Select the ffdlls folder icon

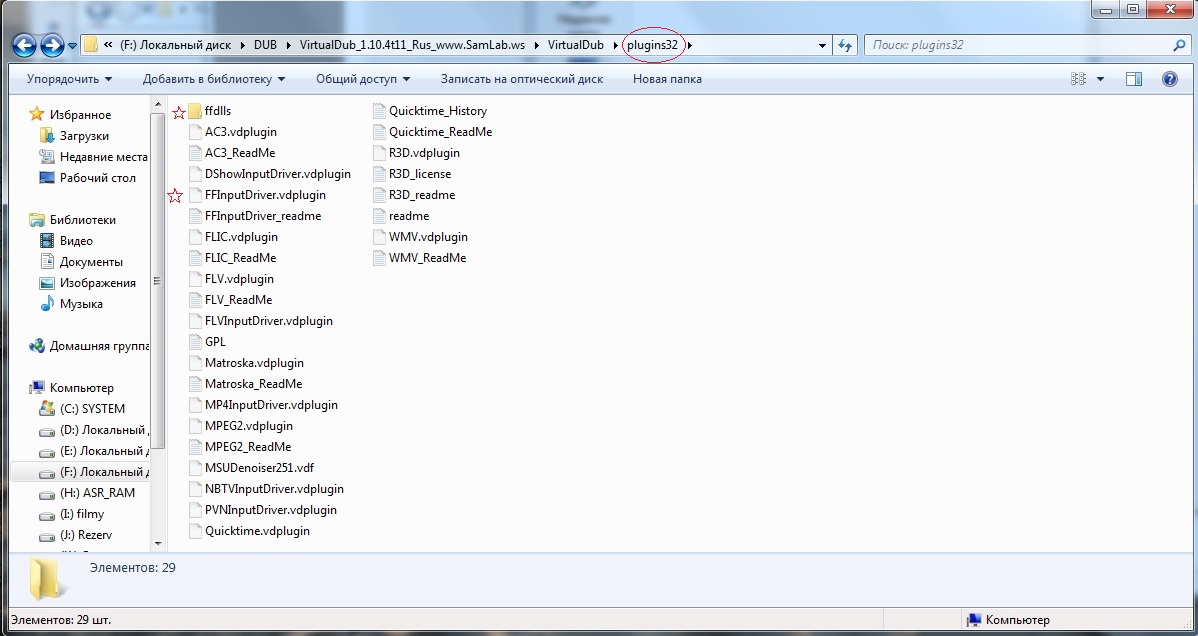194,111
